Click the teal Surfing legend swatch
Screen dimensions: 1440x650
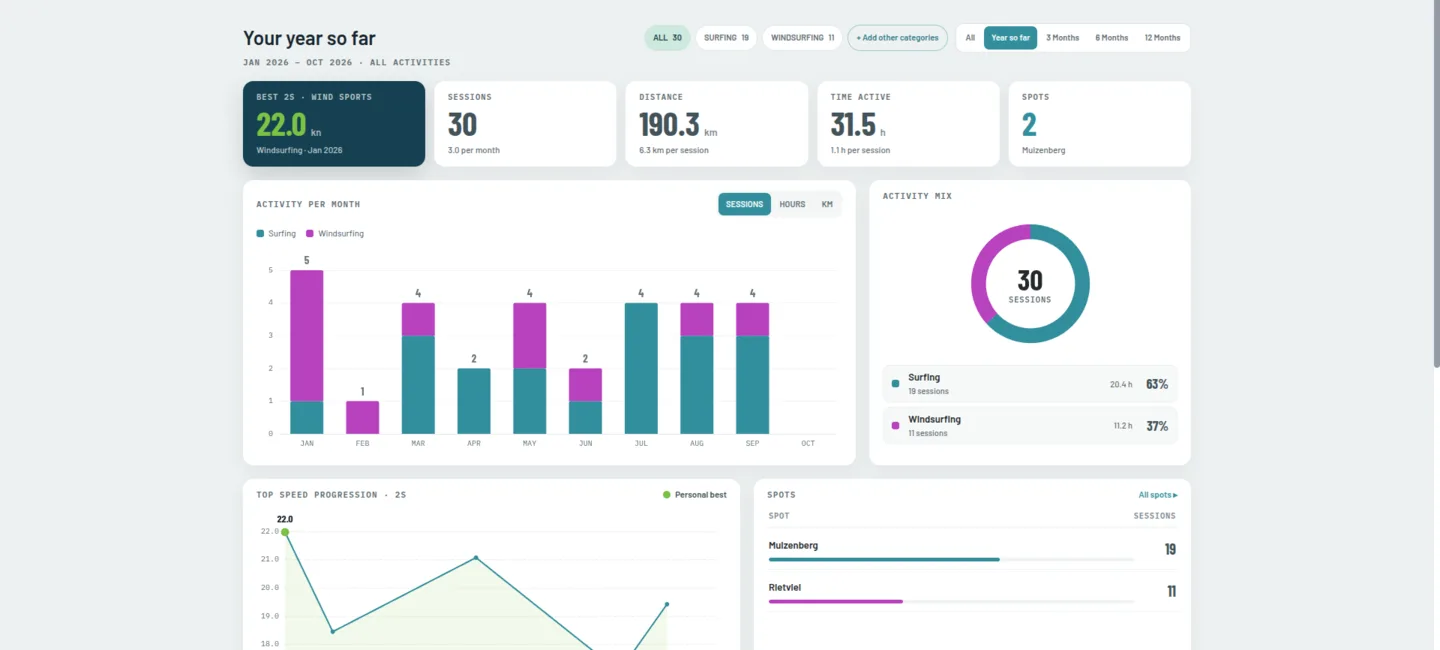coord(260,233)
